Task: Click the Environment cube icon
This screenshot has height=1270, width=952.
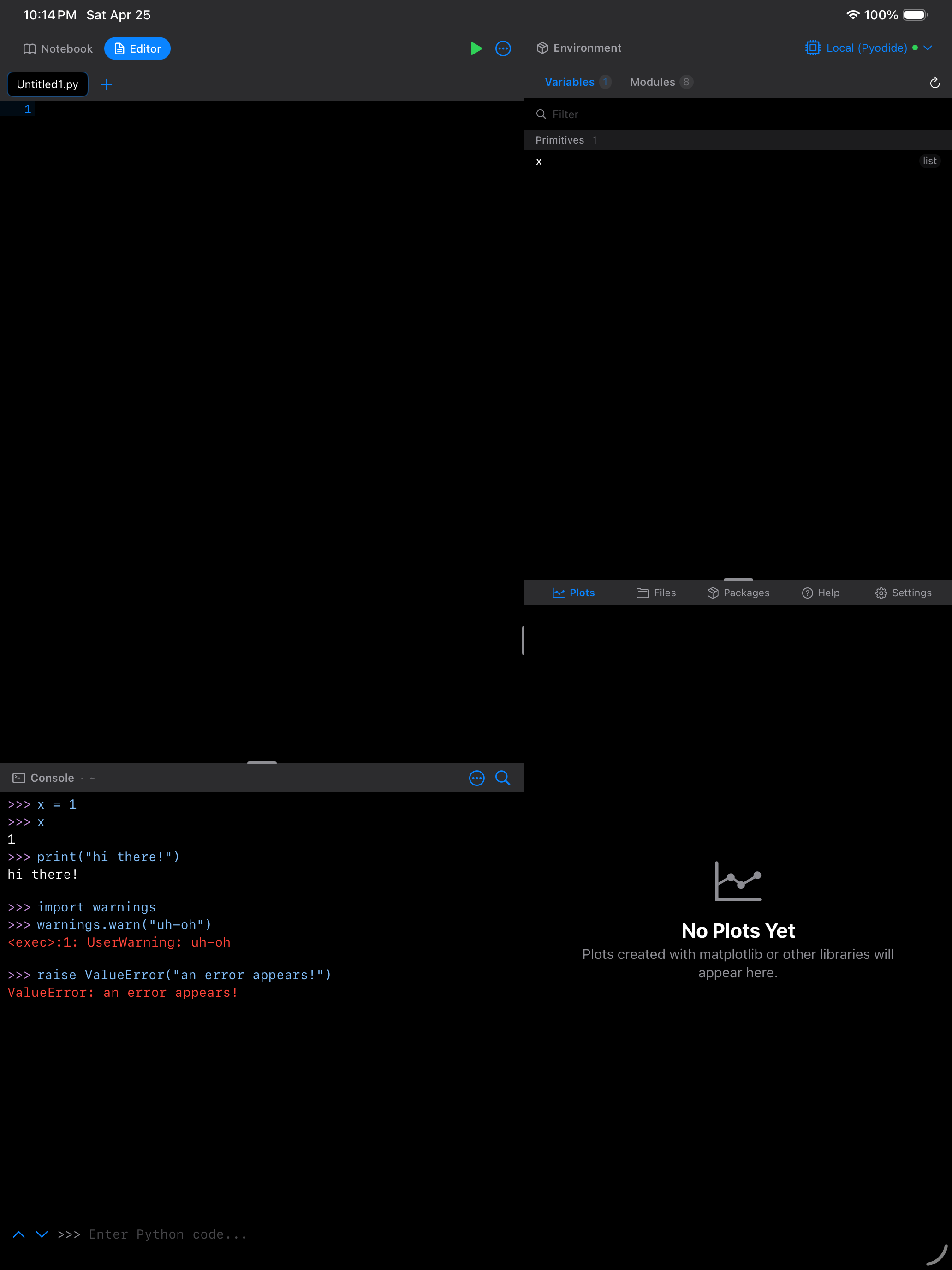Action: (542, 48)
